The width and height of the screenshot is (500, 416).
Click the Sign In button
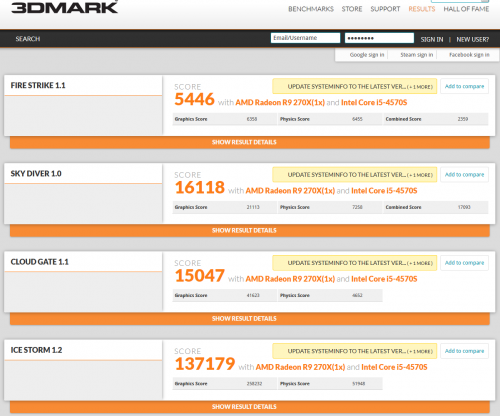point(432,39)
